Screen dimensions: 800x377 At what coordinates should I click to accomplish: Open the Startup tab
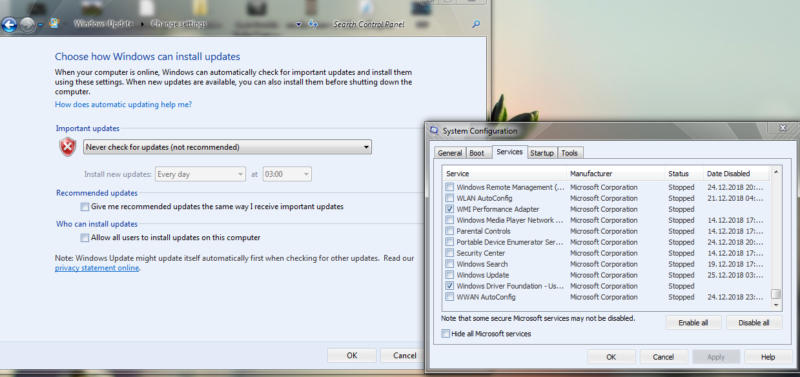[x=542, y=153]
